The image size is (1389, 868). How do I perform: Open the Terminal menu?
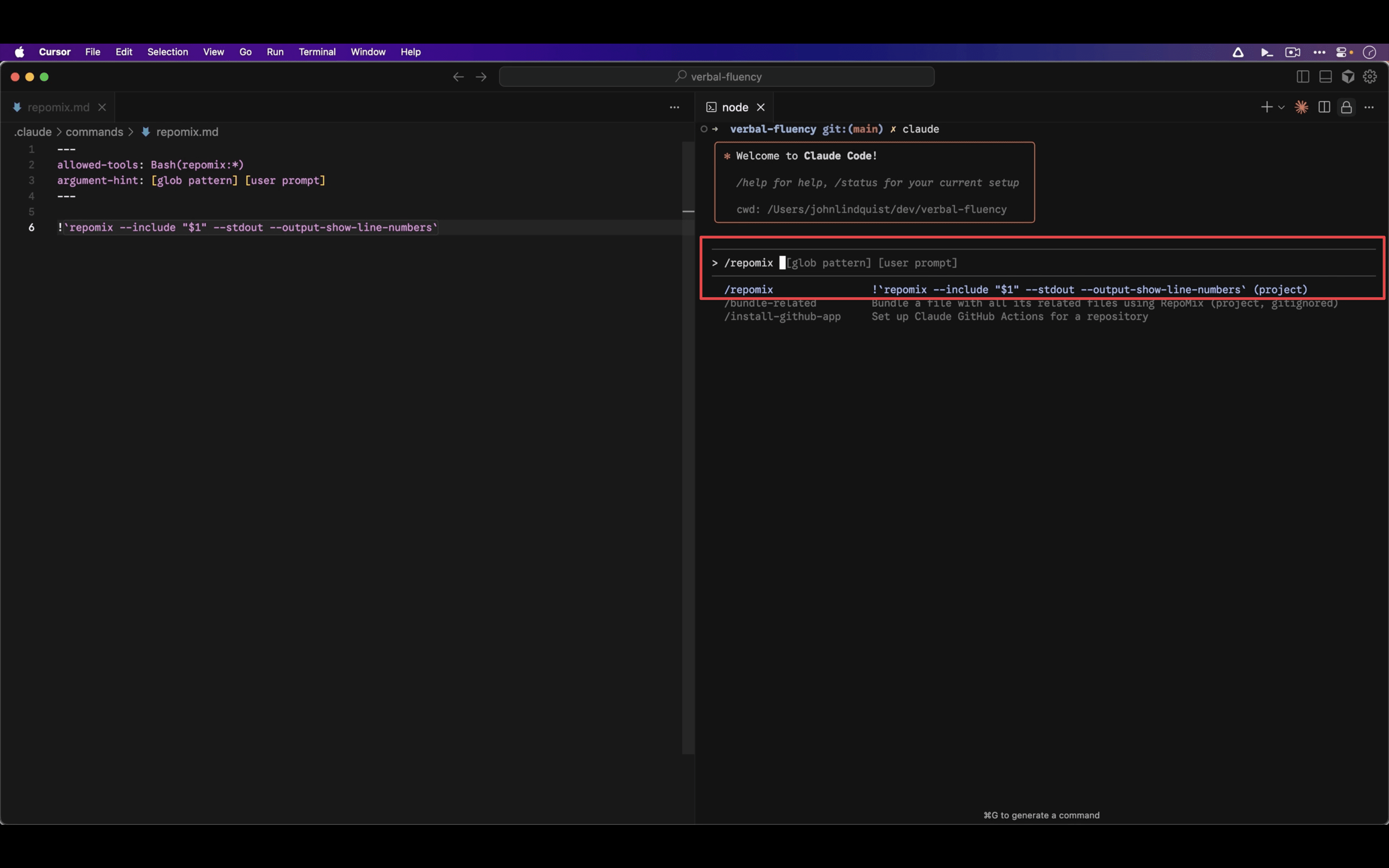click(x=317, y=52)
